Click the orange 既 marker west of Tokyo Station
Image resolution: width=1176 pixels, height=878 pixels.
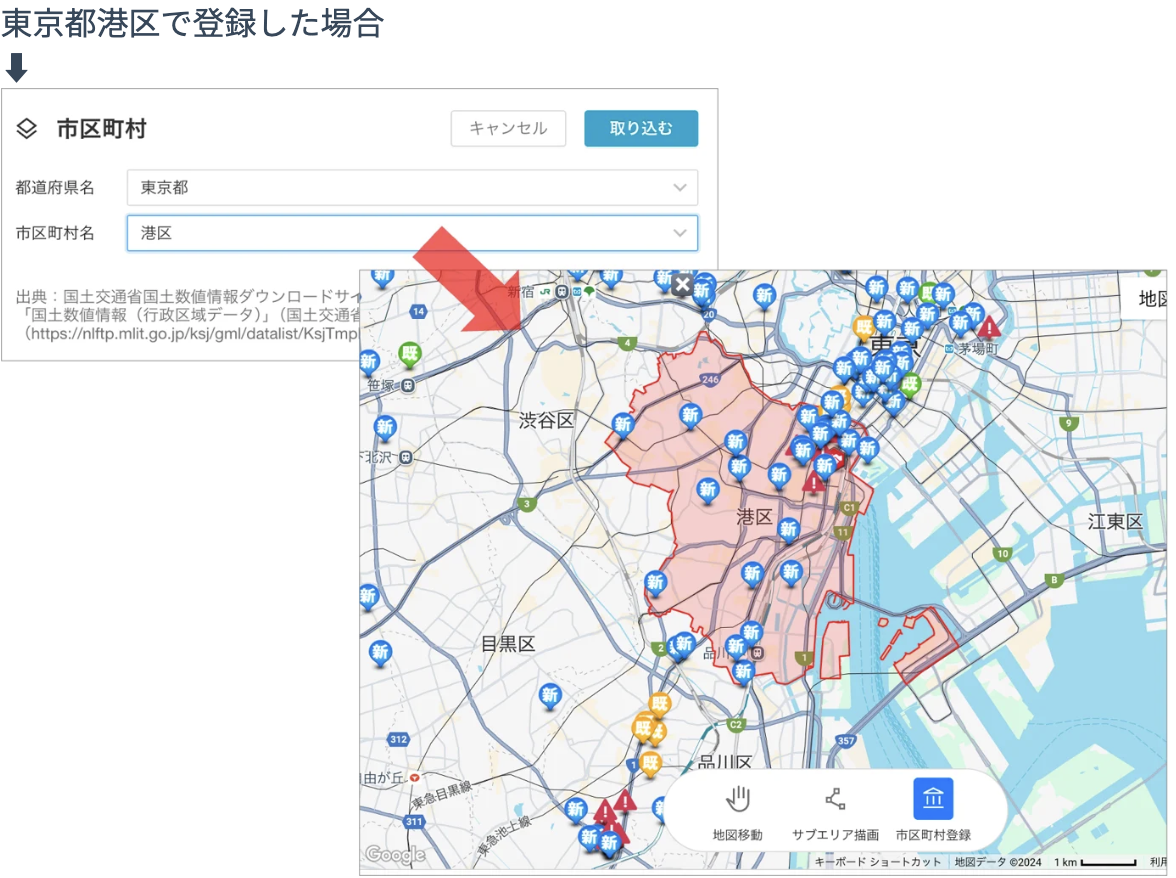click(865, 327)
